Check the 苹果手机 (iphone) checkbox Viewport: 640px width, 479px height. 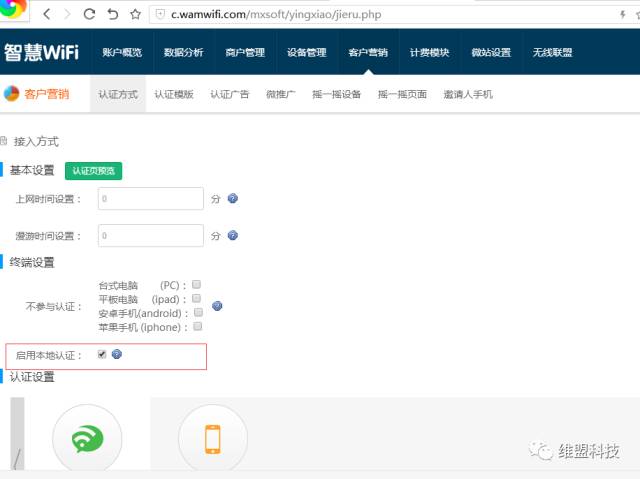tap(197, 326)
